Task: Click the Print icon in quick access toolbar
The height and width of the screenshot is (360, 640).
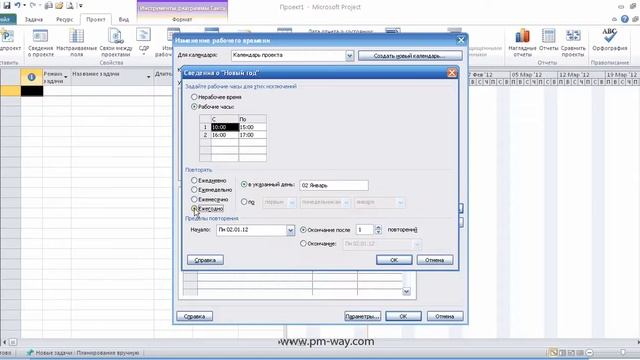Action: pos(49,6)
